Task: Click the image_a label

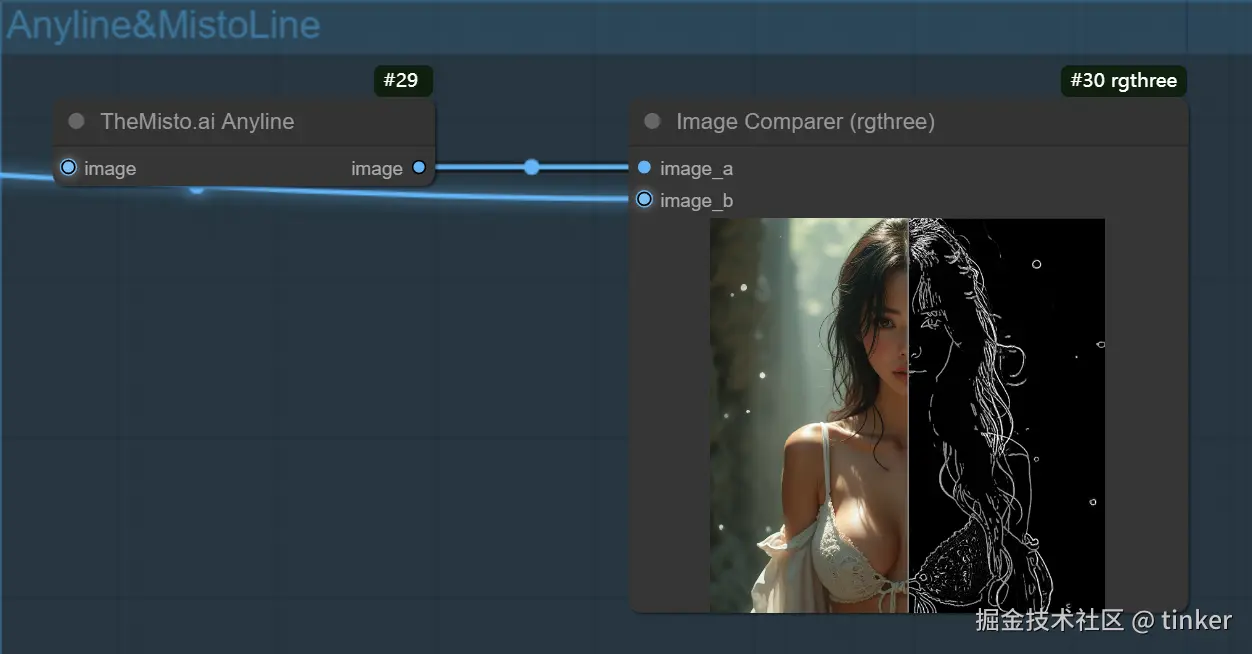Action: point(696,169)
